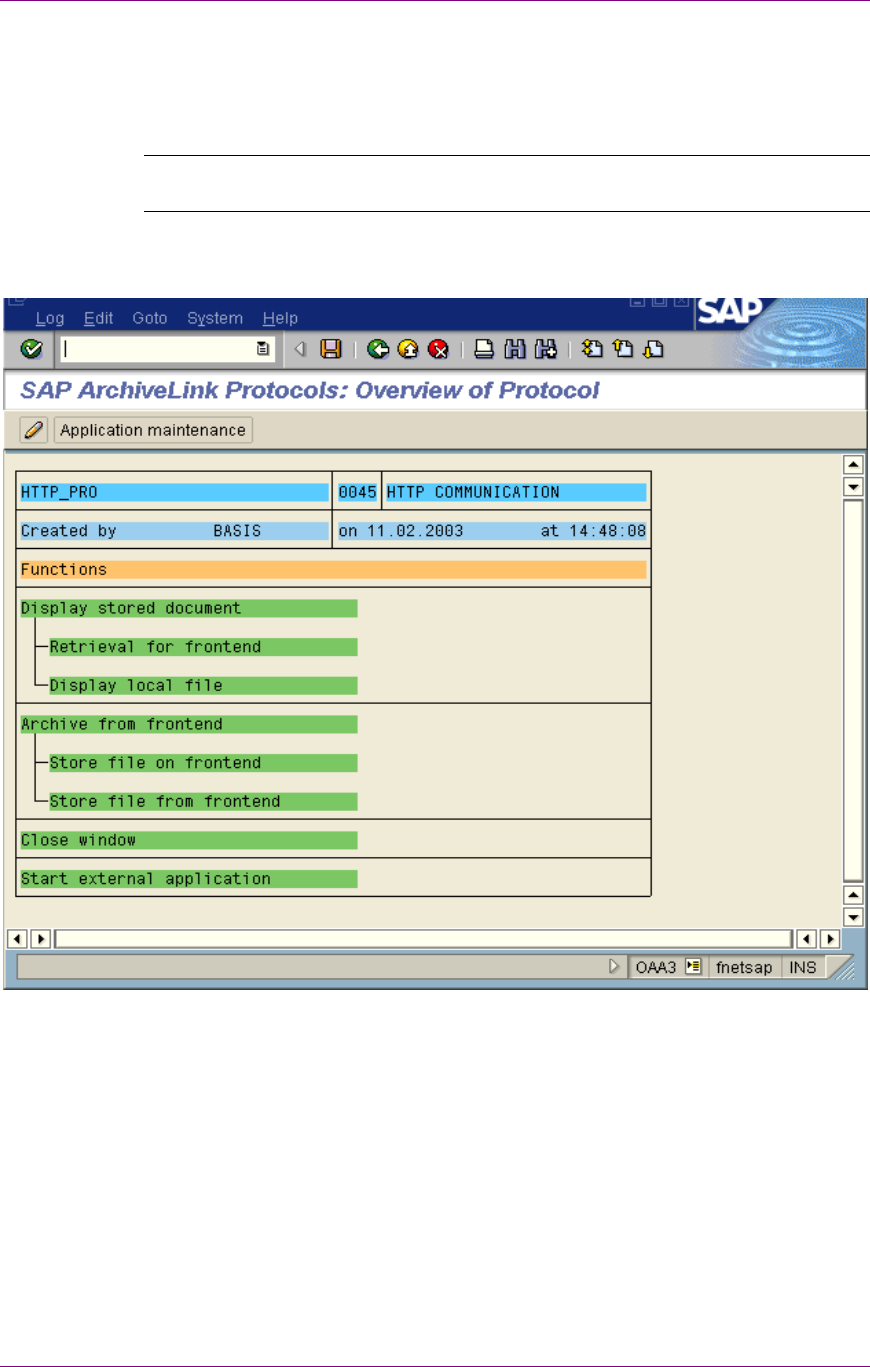Click the Application maintenance button
This screenshot has height=1367, width=870.
click(x=153, y=430)
